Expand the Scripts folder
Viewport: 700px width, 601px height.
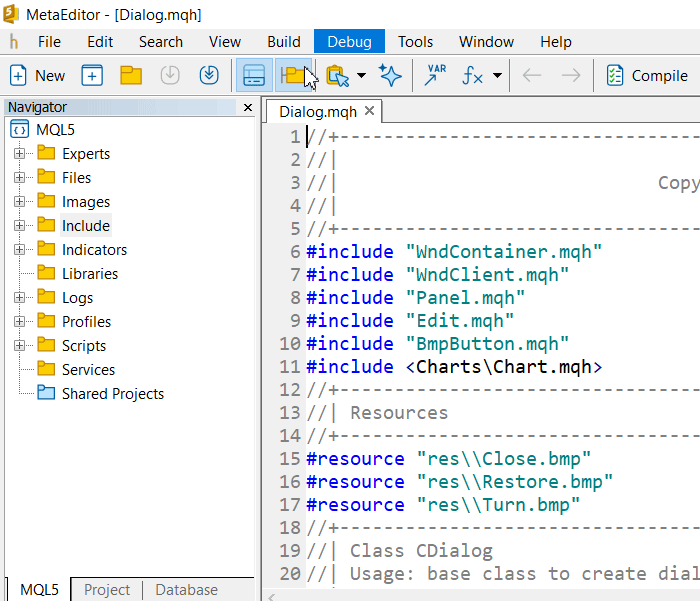(x=19, y=346)
